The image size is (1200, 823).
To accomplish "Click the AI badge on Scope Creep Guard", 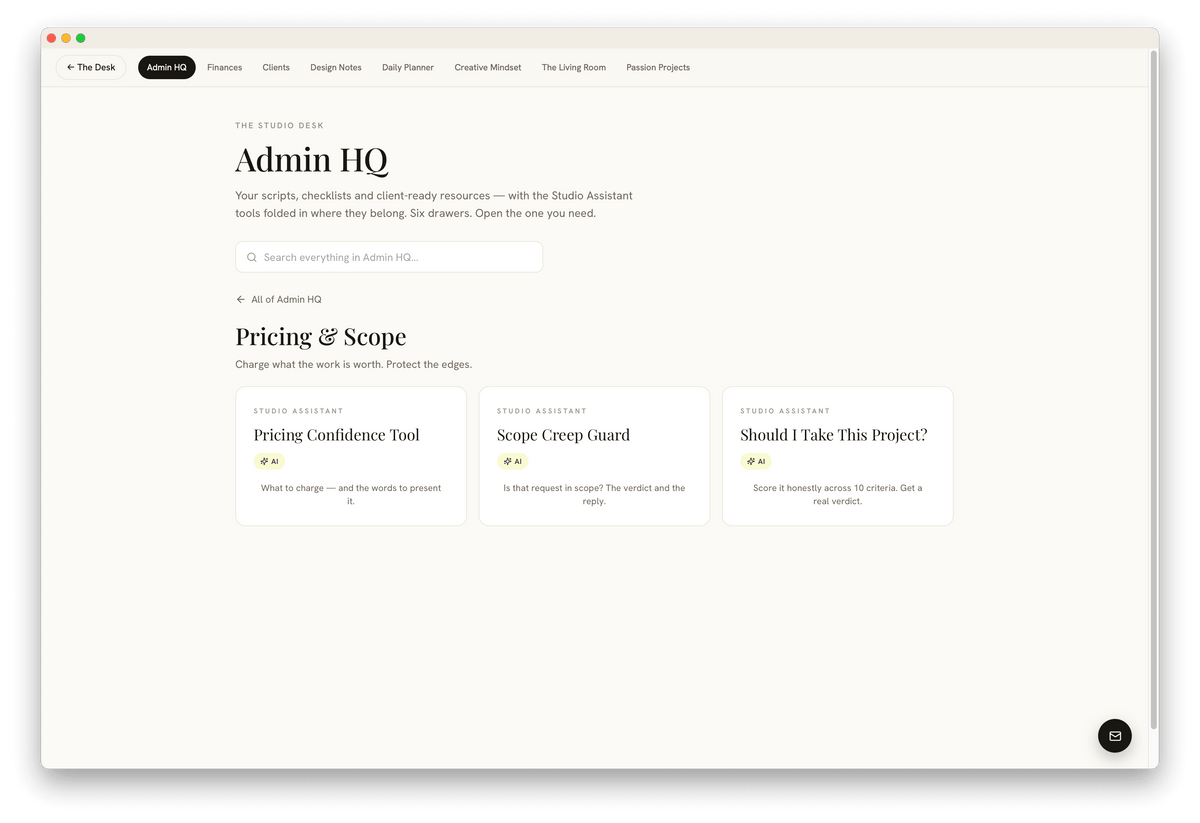I will click(512, 462).
